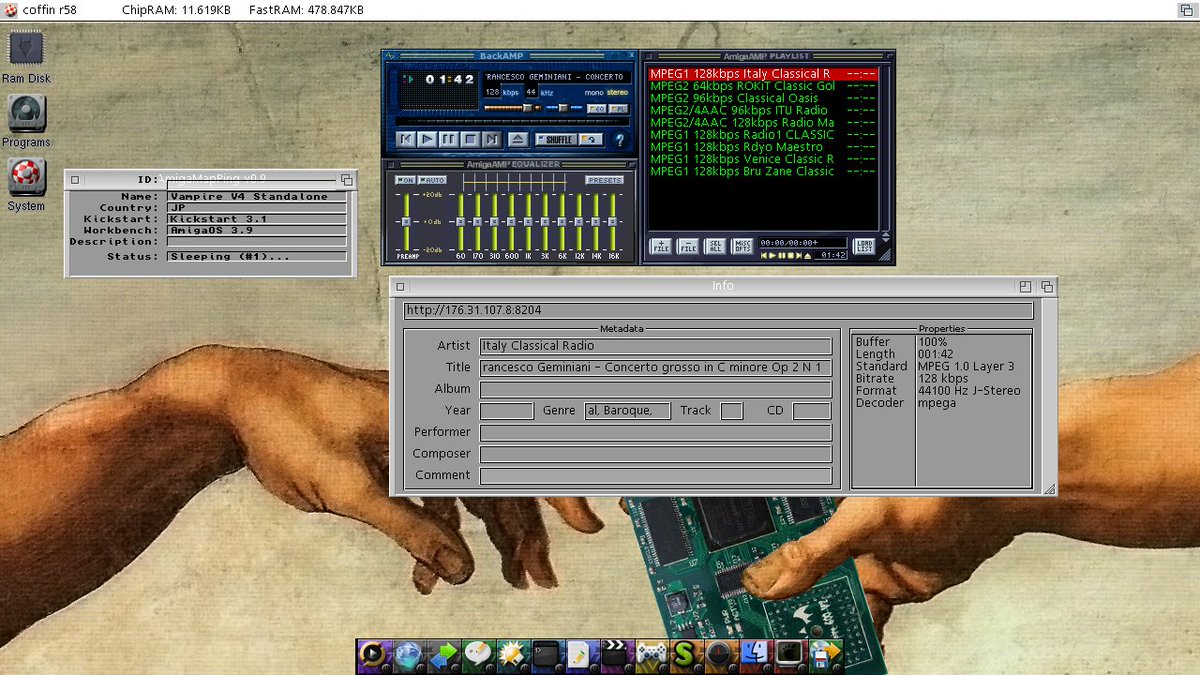Select 'MPEG1 128kbps Italy Classical R' playlist entry
1200x675 pixels.
[763, 74]
